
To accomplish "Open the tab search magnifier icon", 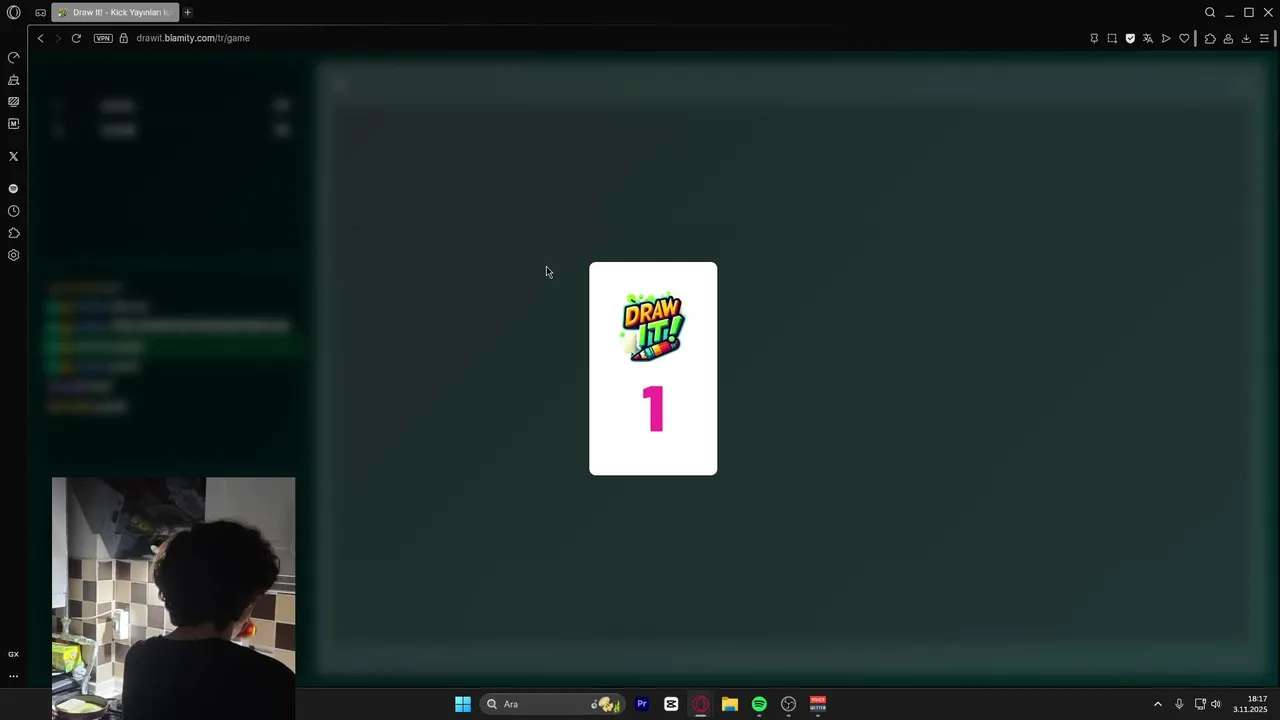I will [x=1210, y=13].
